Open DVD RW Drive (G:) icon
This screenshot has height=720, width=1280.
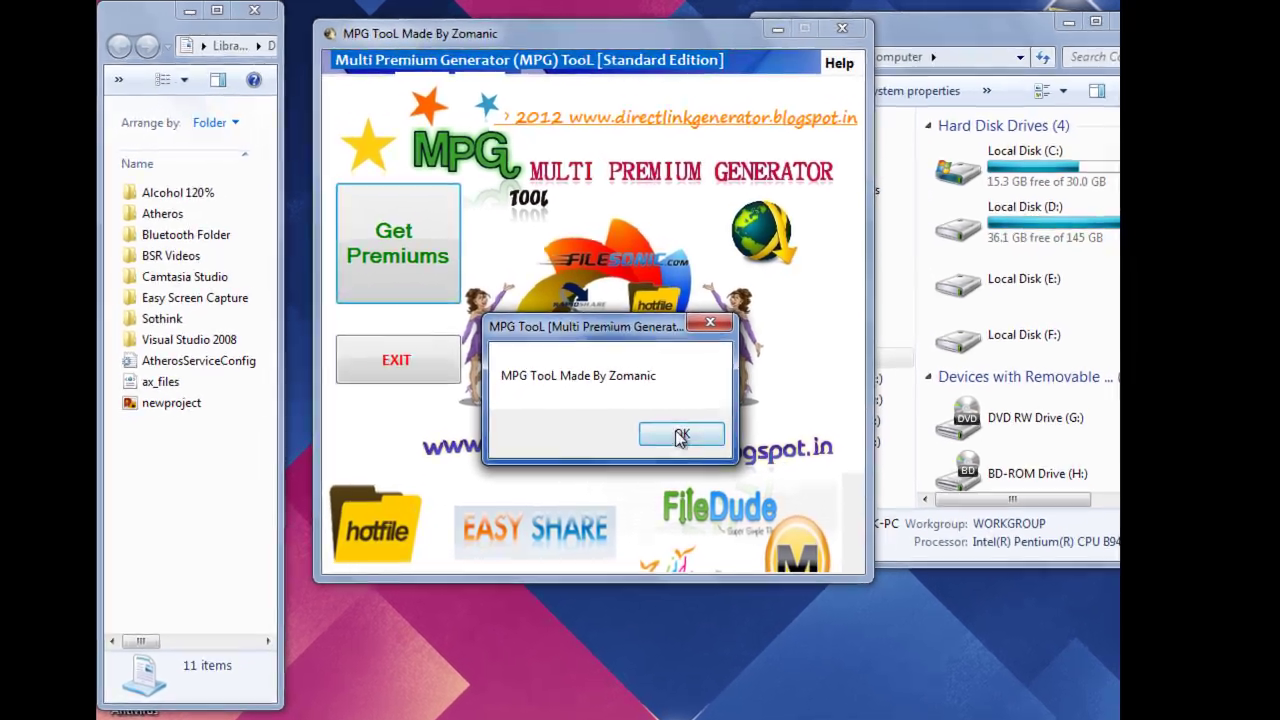[x=963, y=418]
